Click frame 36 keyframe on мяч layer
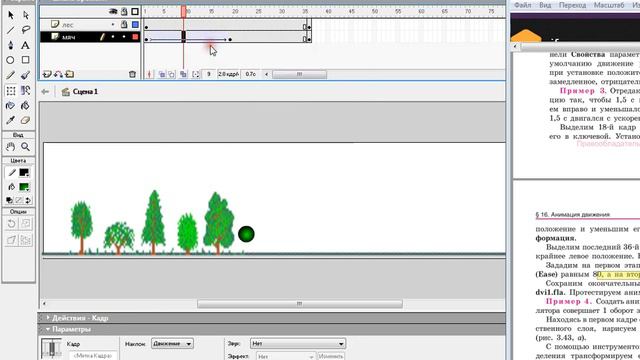The height and width of the screenshot is (360, 640). coord(309,39)
